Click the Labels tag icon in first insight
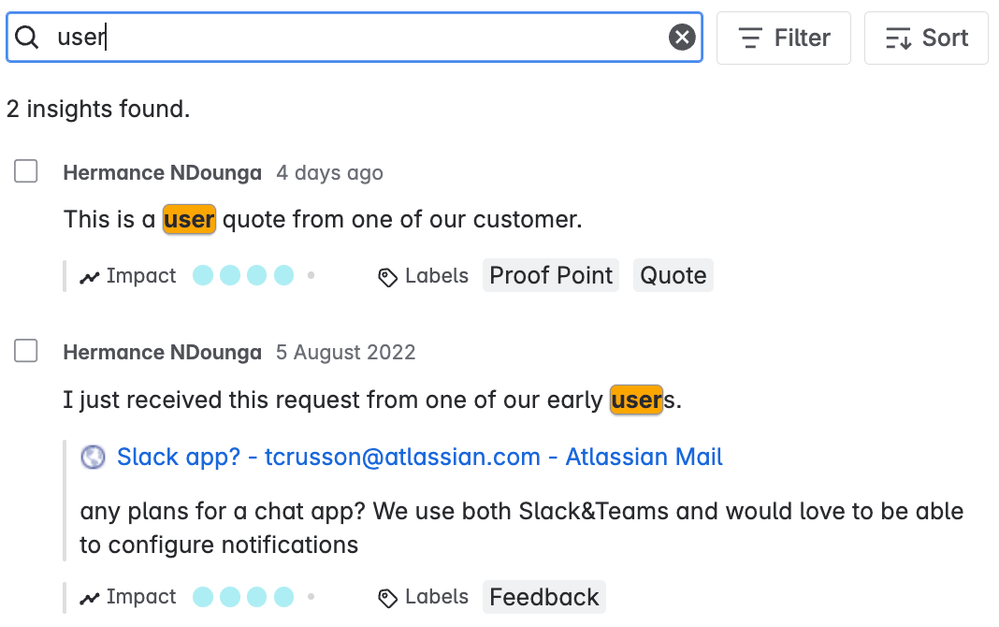The height and width of the screenshot is (627, 999). [387, 277]
